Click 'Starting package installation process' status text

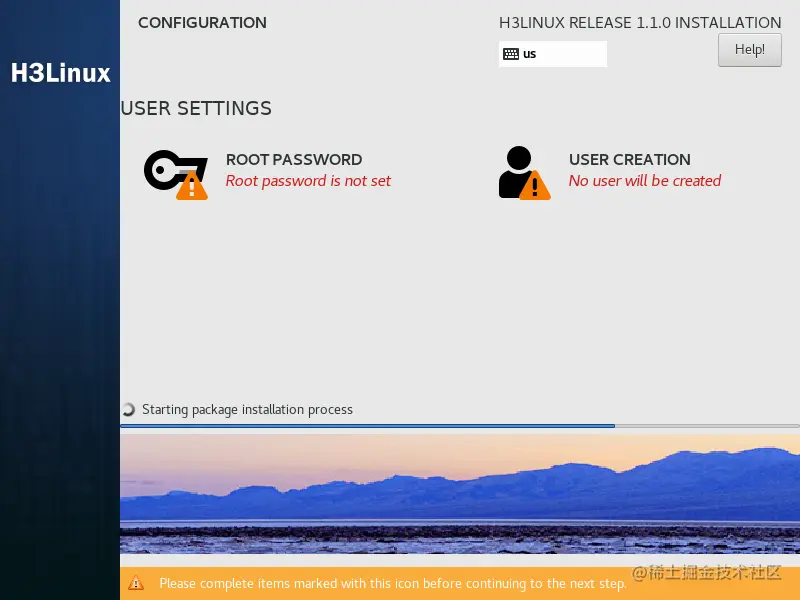coord(247,410)
